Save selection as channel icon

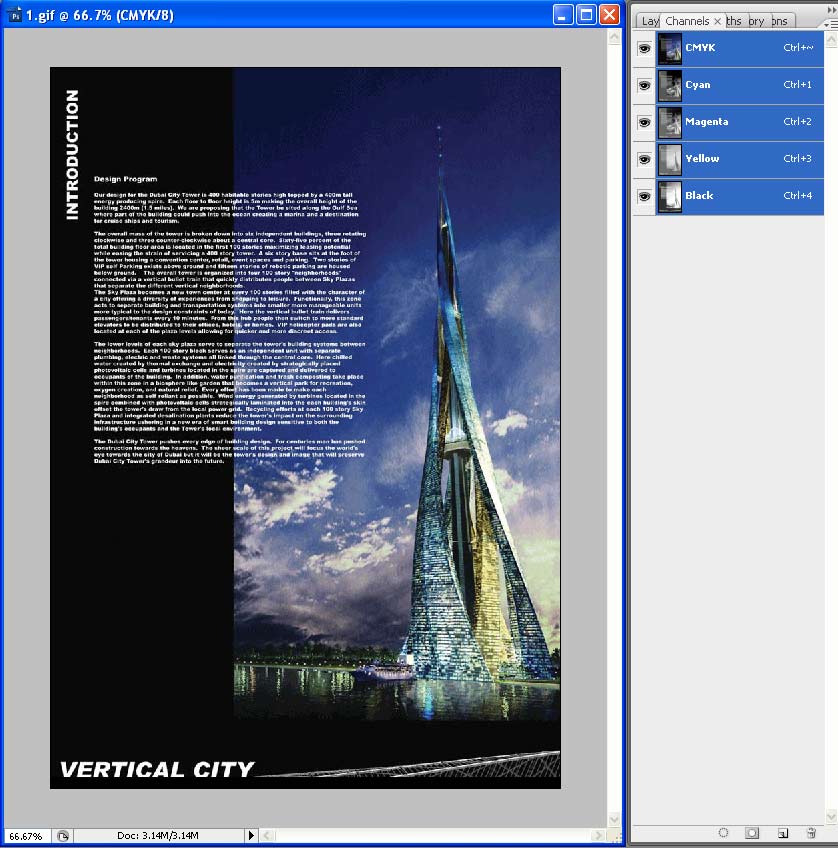752,832
